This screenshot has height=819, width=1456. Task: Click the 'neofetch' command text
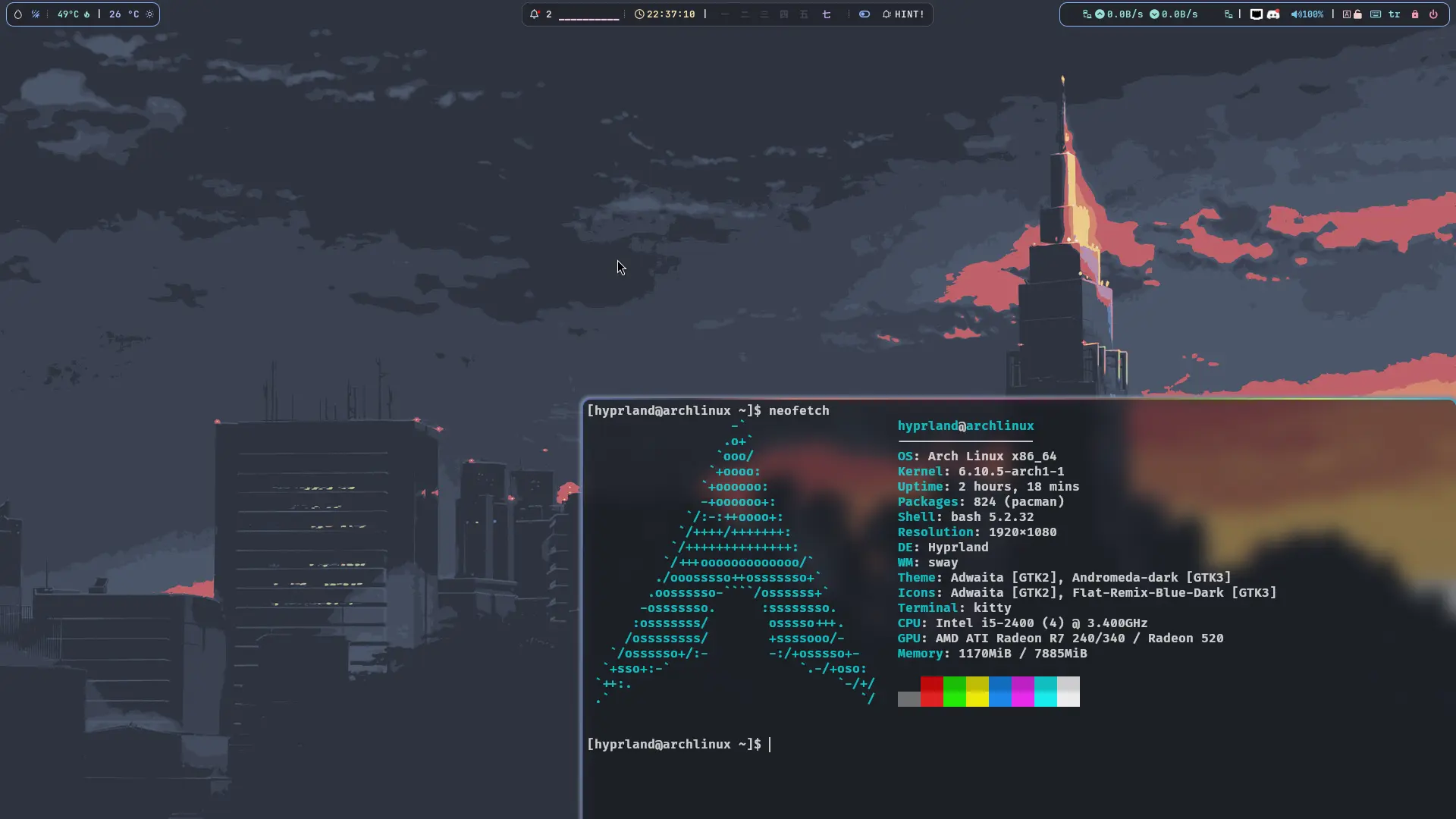tap(799, 410)
